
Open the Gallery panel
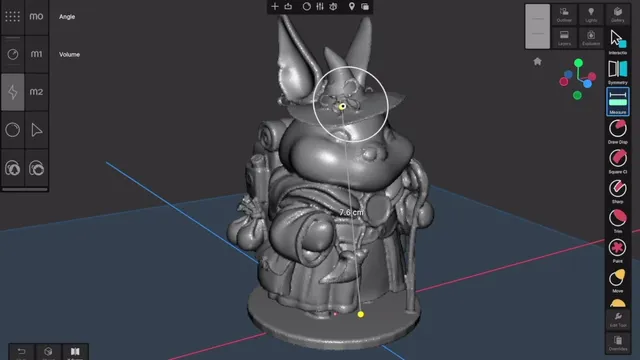click(x=618, y=15)
